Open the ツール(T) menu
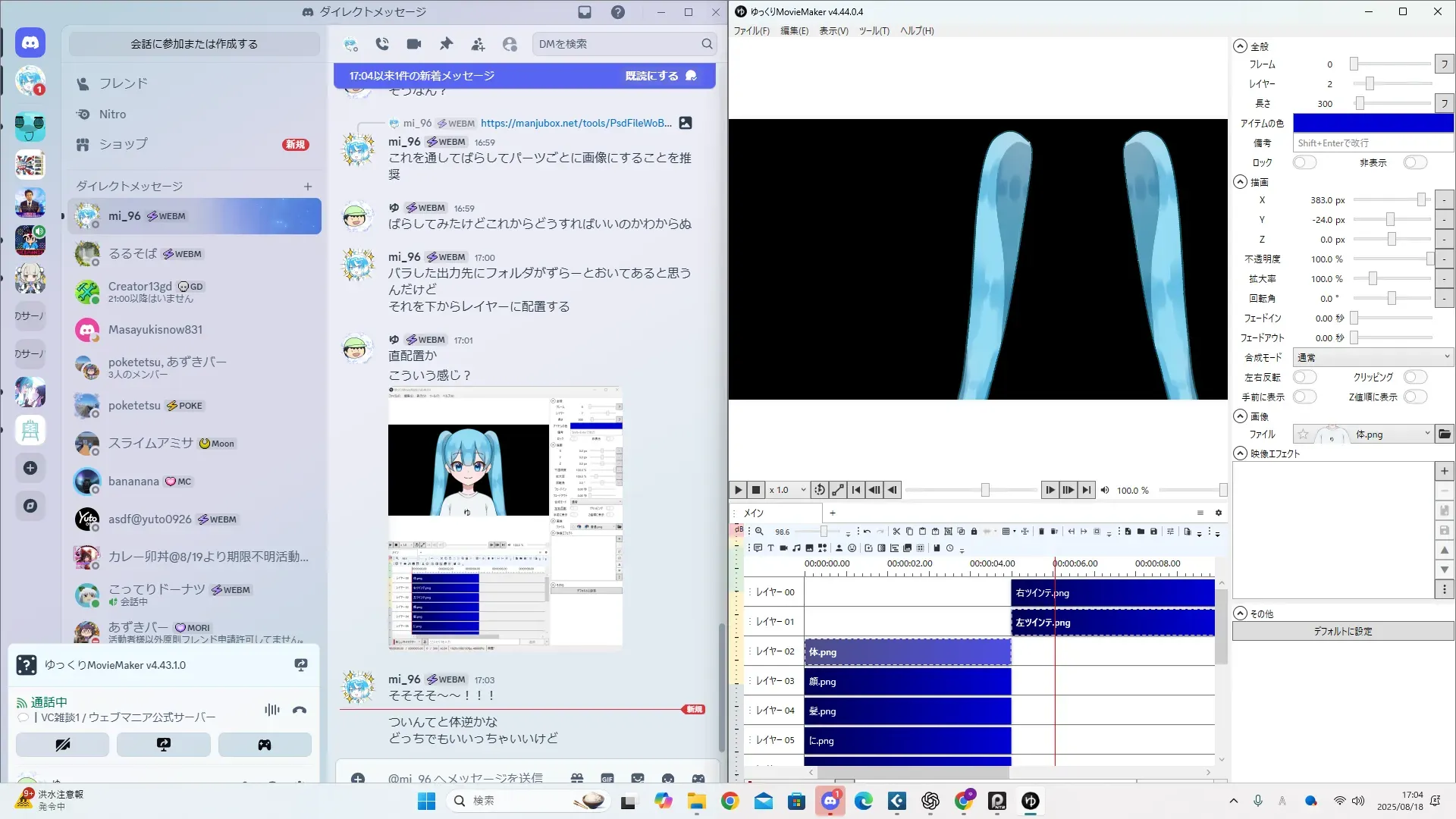1456x819 pixels. [x=874, y=31]
